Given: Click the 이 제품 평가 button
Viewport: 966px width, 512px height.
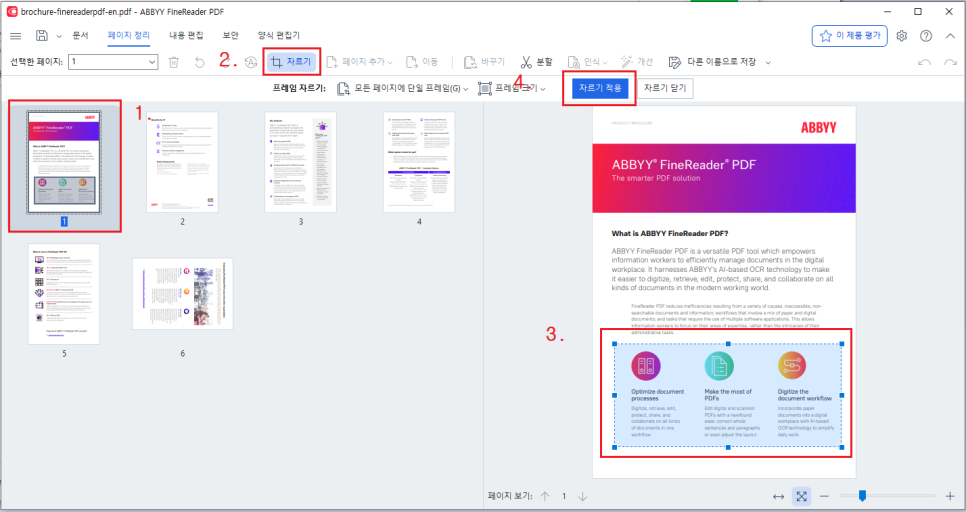Looking at the screenshot, I should point(850,36).
